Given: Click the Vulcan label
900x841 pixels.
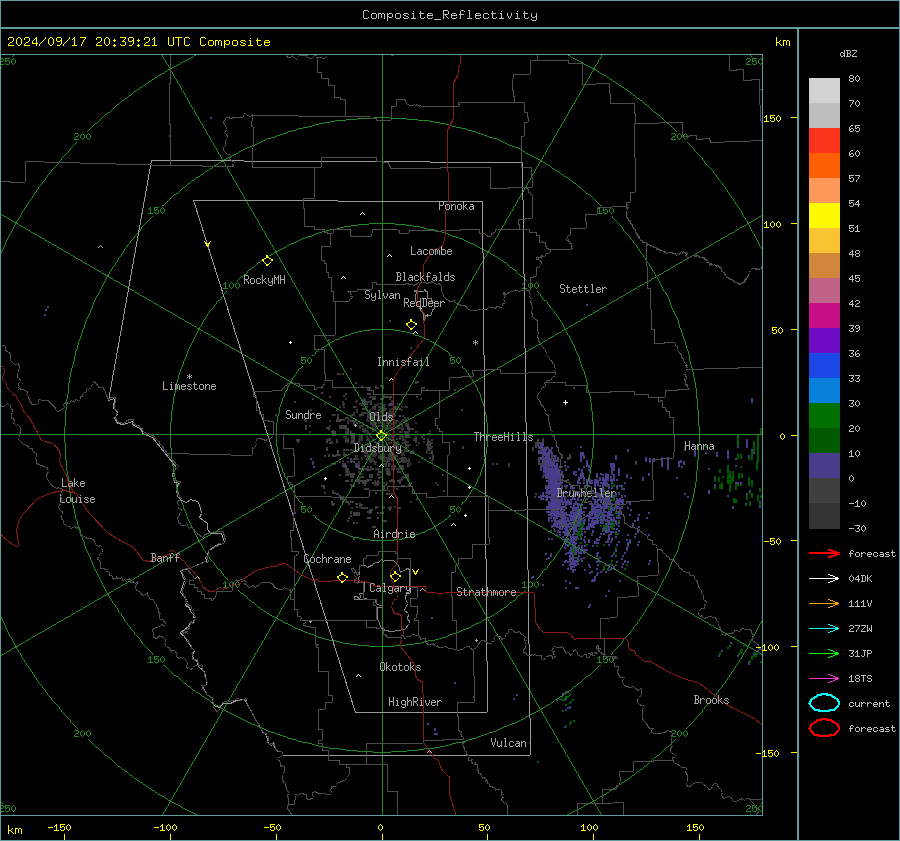Looking at the screenshot, I should pos(508,743).
